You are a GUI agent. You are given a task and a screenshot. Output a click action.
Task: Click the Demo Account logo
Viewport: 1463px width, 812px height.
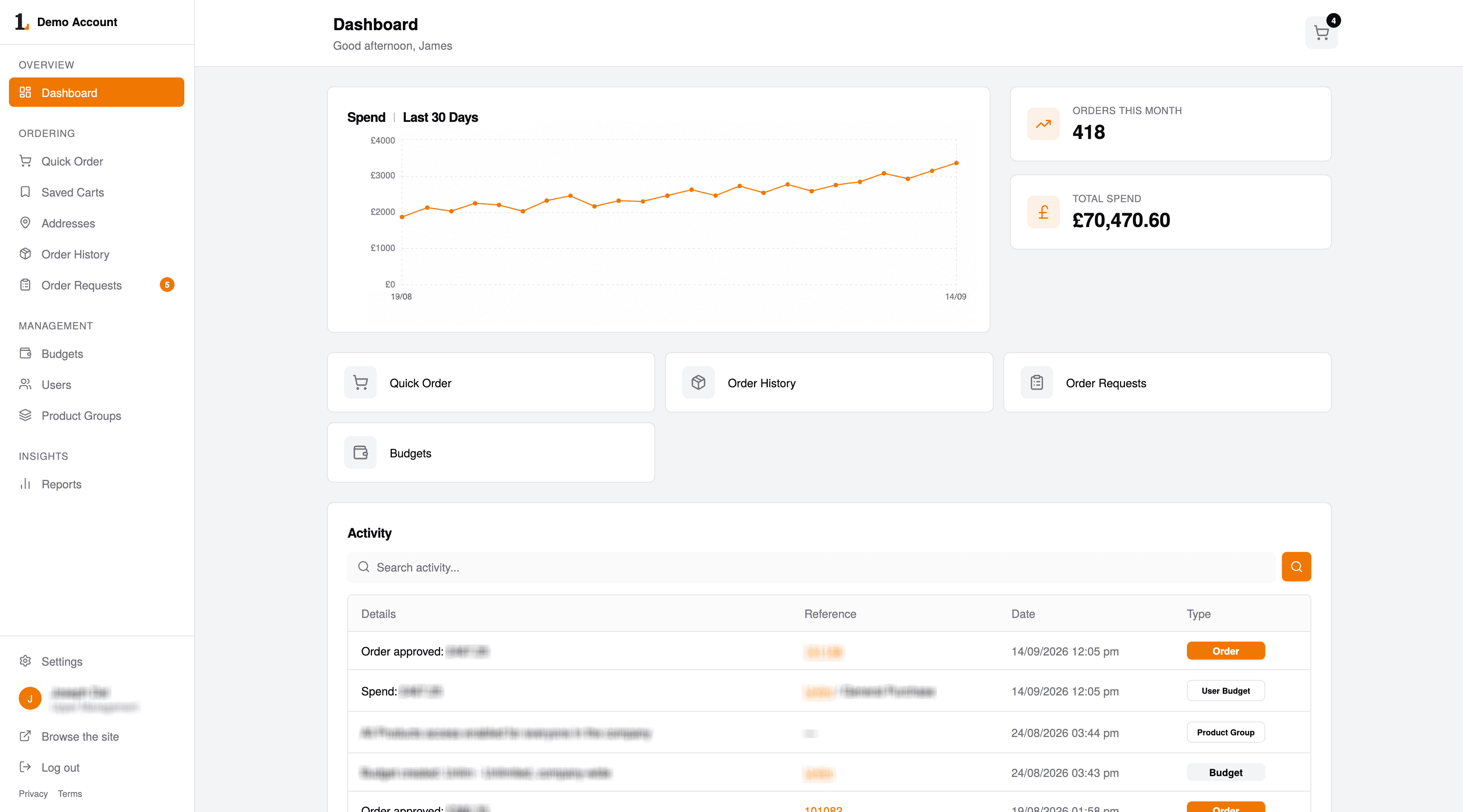click(x=22, y=22)
